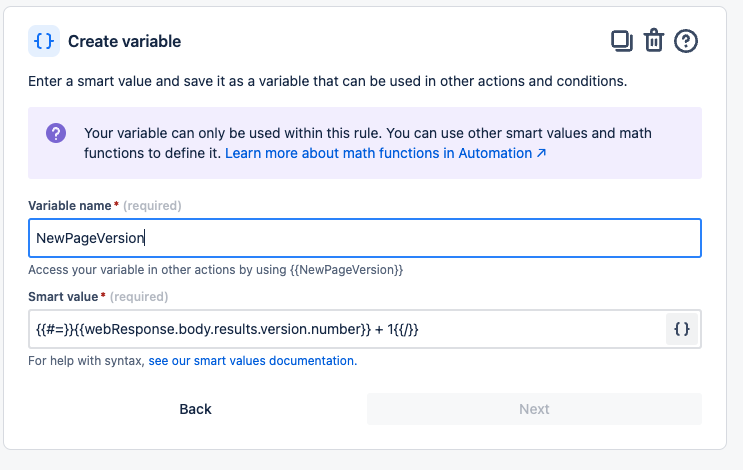The width and height of the screenshot is (743, 470).
Task: Open the math functions in Automation link
Action: 385,153
